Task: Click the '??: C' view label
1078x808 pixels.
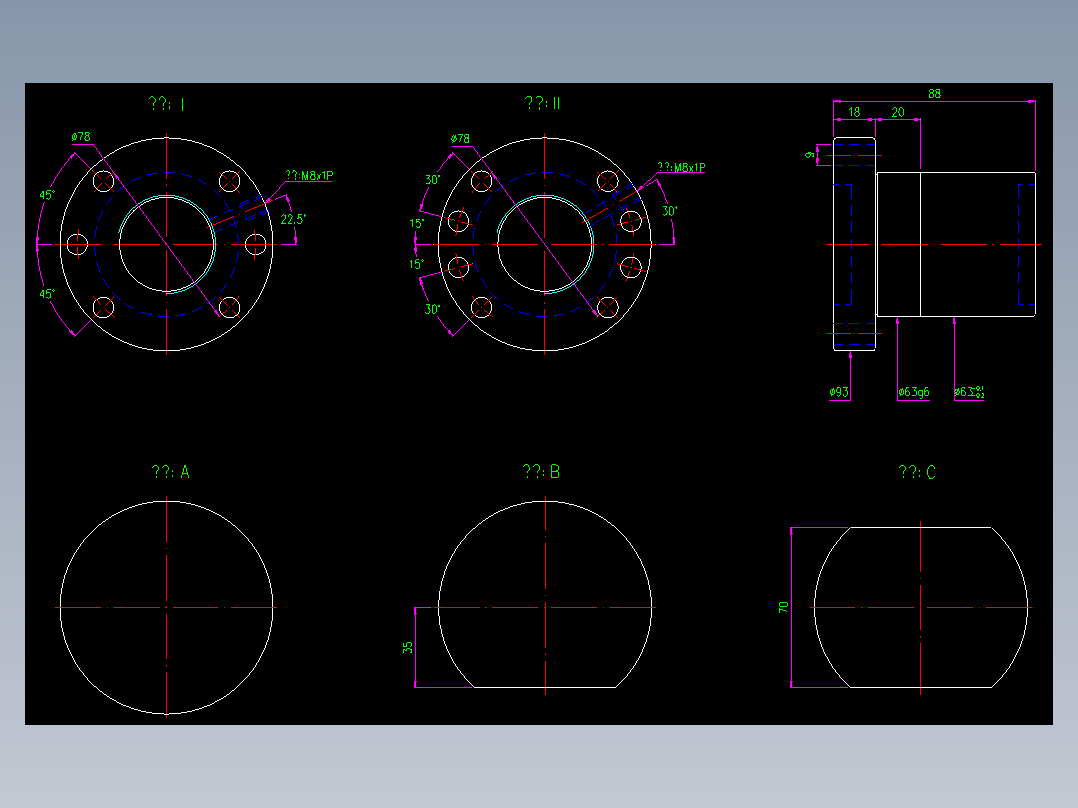Action: coord(916,472)
